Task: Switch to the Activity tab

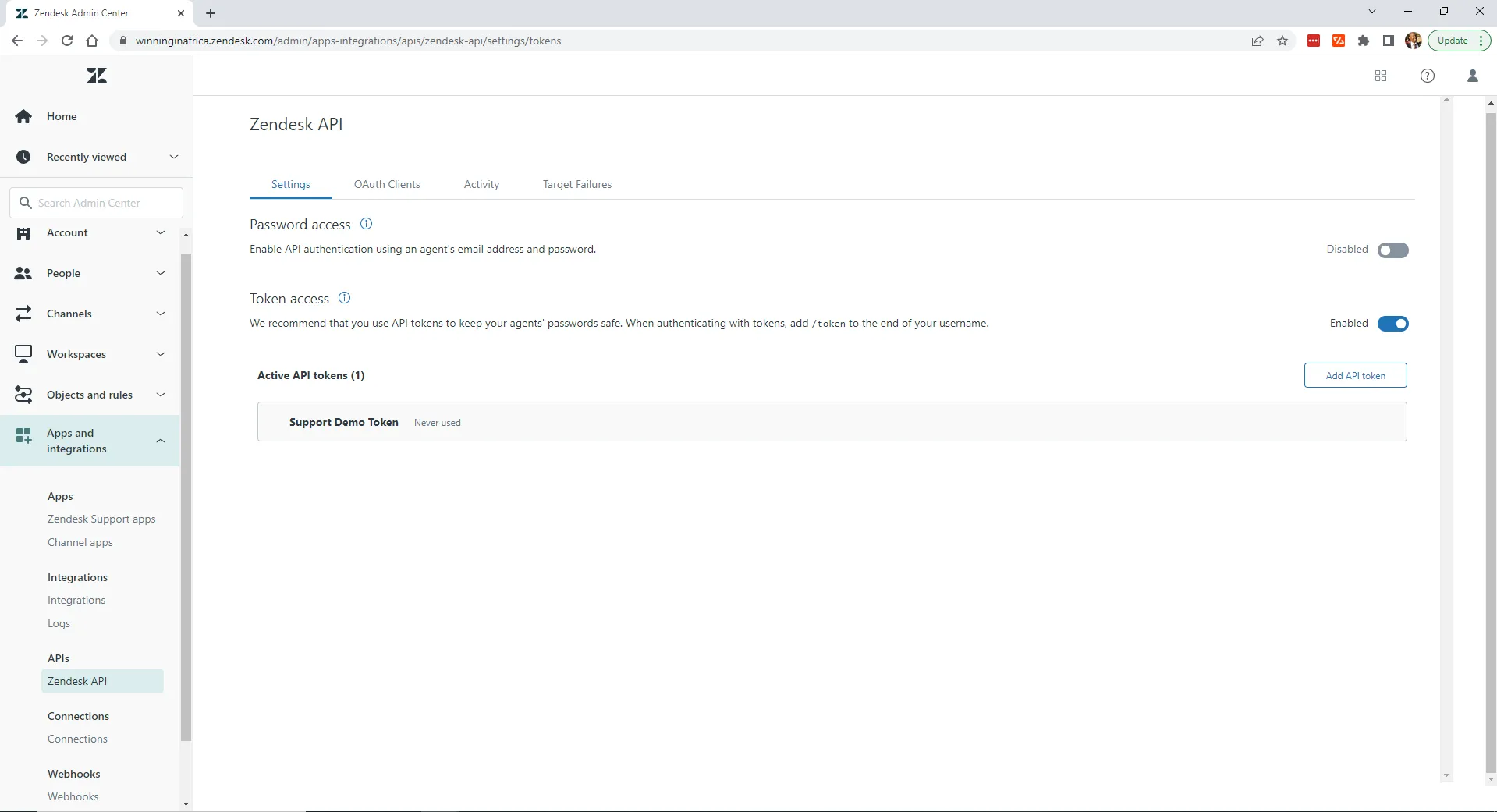Action: click(481, 184)
